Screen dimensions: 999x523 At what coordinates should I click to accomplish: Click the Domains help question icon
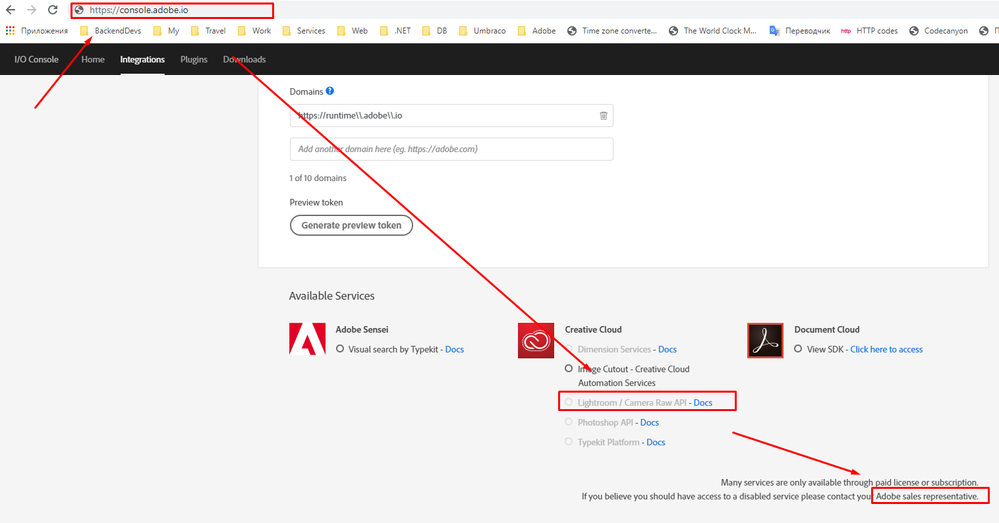pos(330,91)
